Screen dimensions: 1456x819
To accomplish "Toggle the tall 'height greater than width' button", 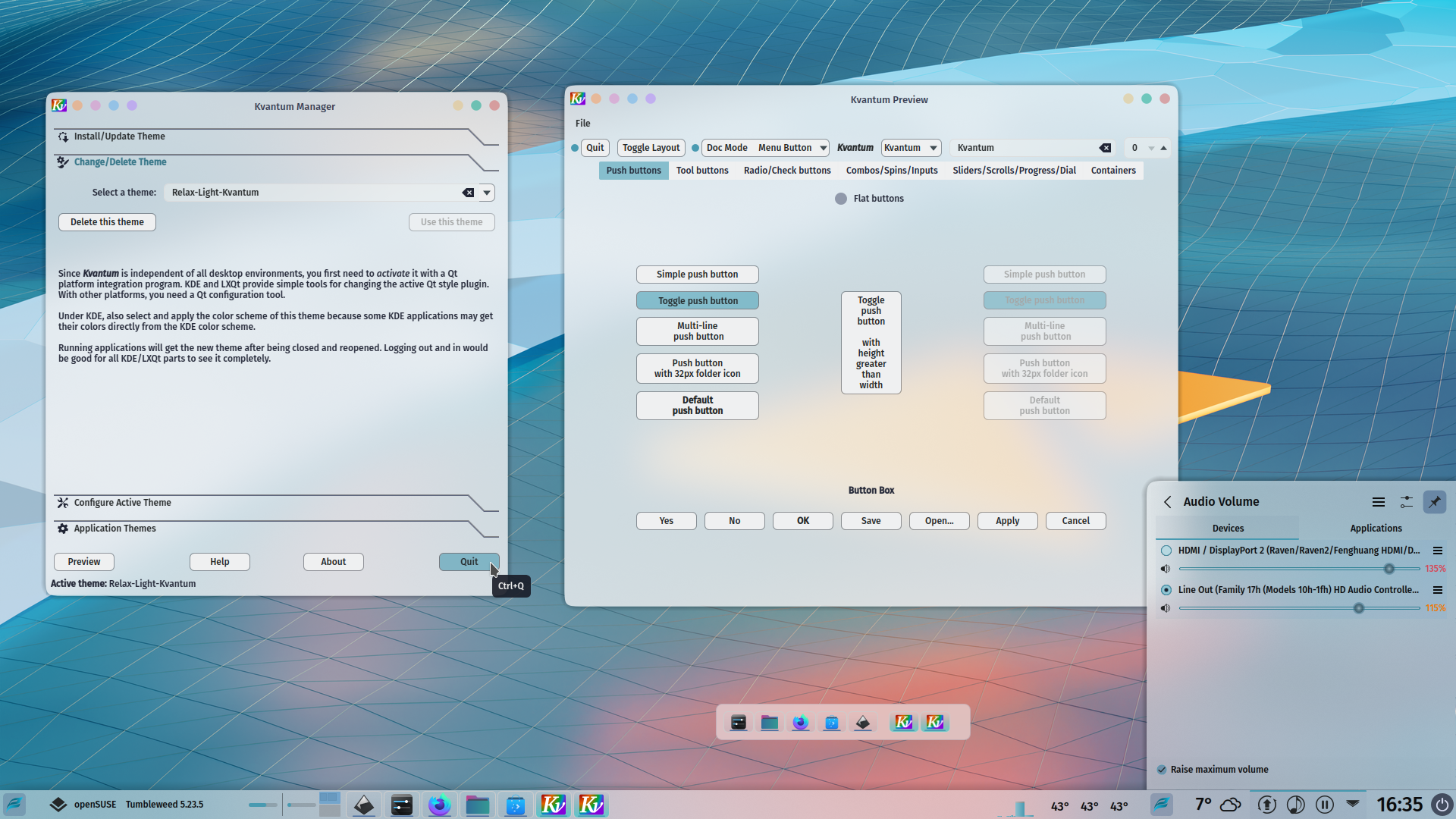I will click(x=871, y=343).
